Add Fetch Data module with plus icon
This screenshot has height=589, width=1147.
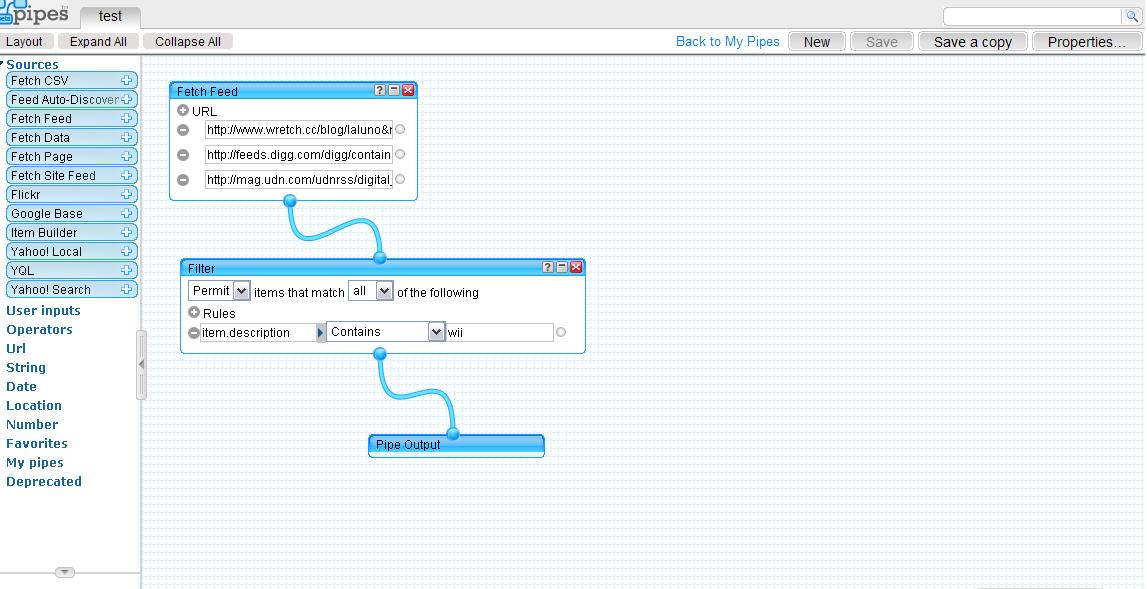point(127,138)
